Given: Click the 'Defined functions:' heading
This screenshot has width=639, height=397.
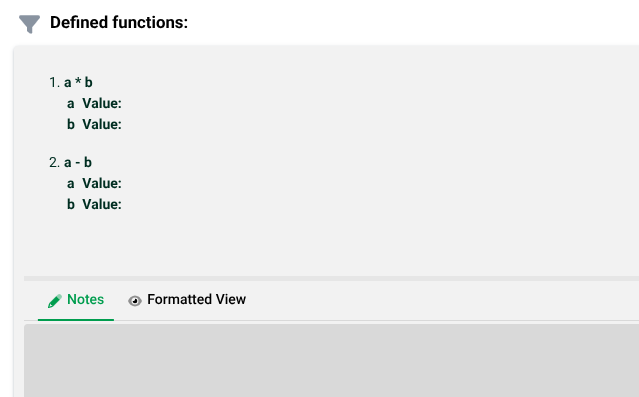Looking at the screenshot, I should pyautogui.click(x=119, y=22).
